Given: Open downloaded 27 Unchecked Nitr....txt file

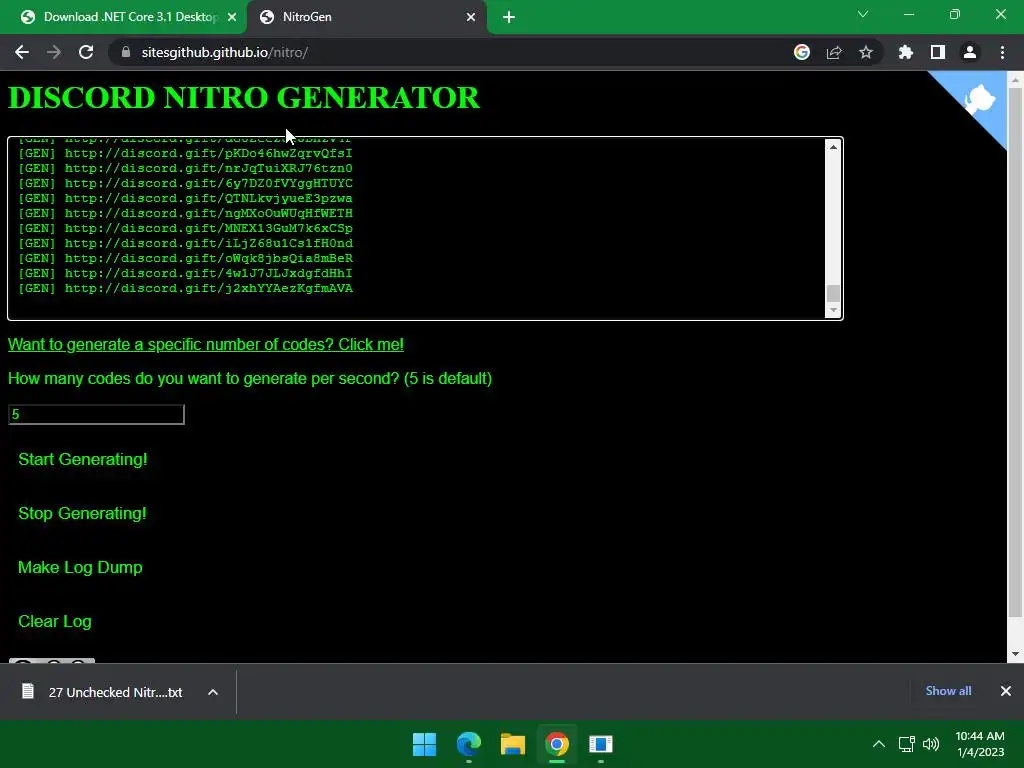Looking at the screenshot, I should pos(103,692).
